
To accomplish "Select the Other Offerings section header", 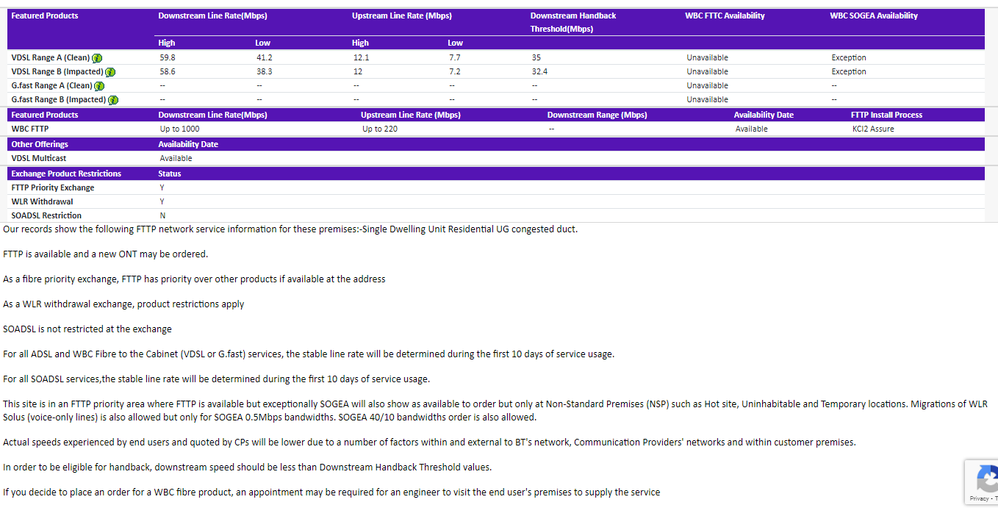I will coord(40,144).
